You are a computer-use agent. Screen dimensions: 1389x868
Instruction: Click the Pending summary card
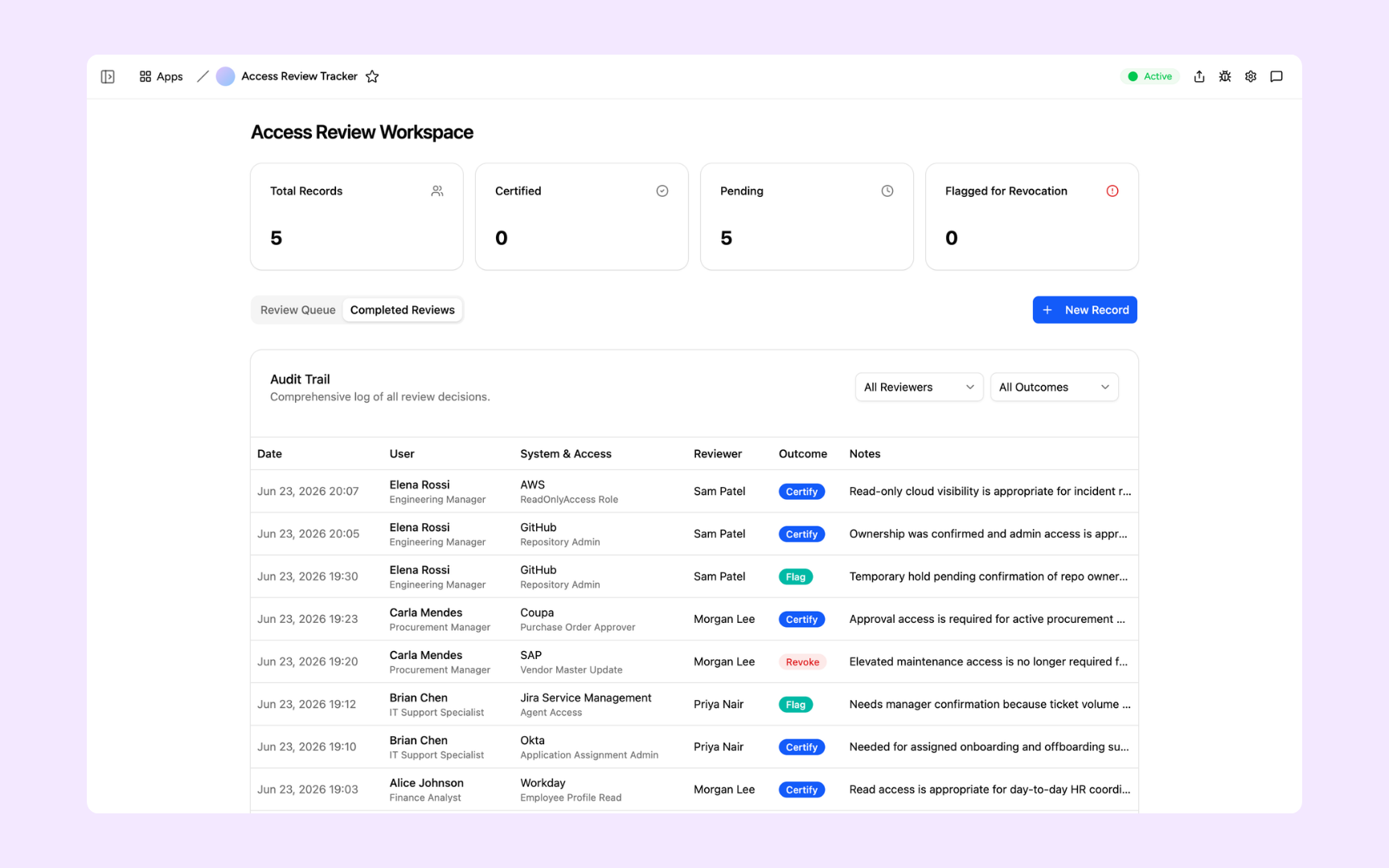pyautogui.click(x=807, y=217)
